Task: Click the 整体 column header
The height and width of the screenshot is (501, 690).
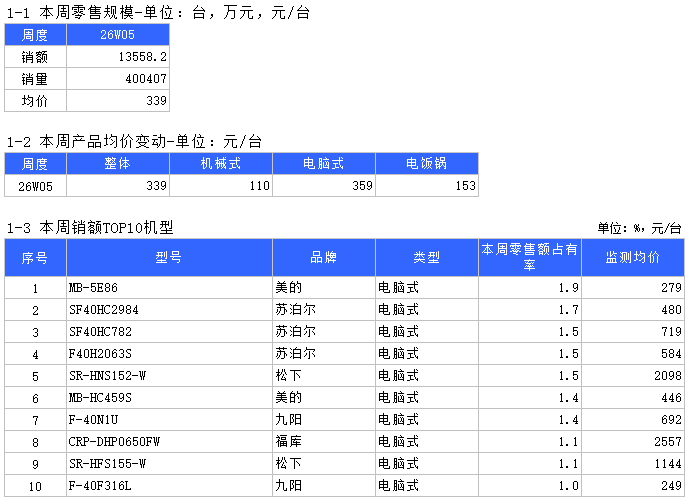Action: click(117, 163)
